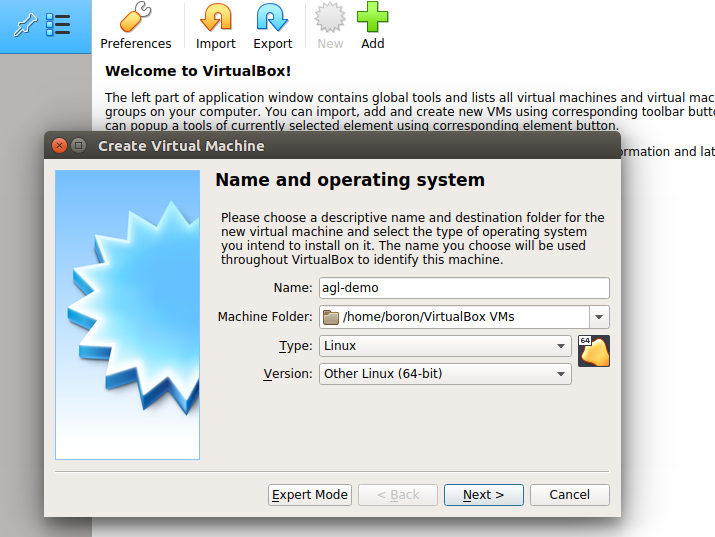
Task: Click the dialog's grey window button beside close
Action: coord(78,145)
